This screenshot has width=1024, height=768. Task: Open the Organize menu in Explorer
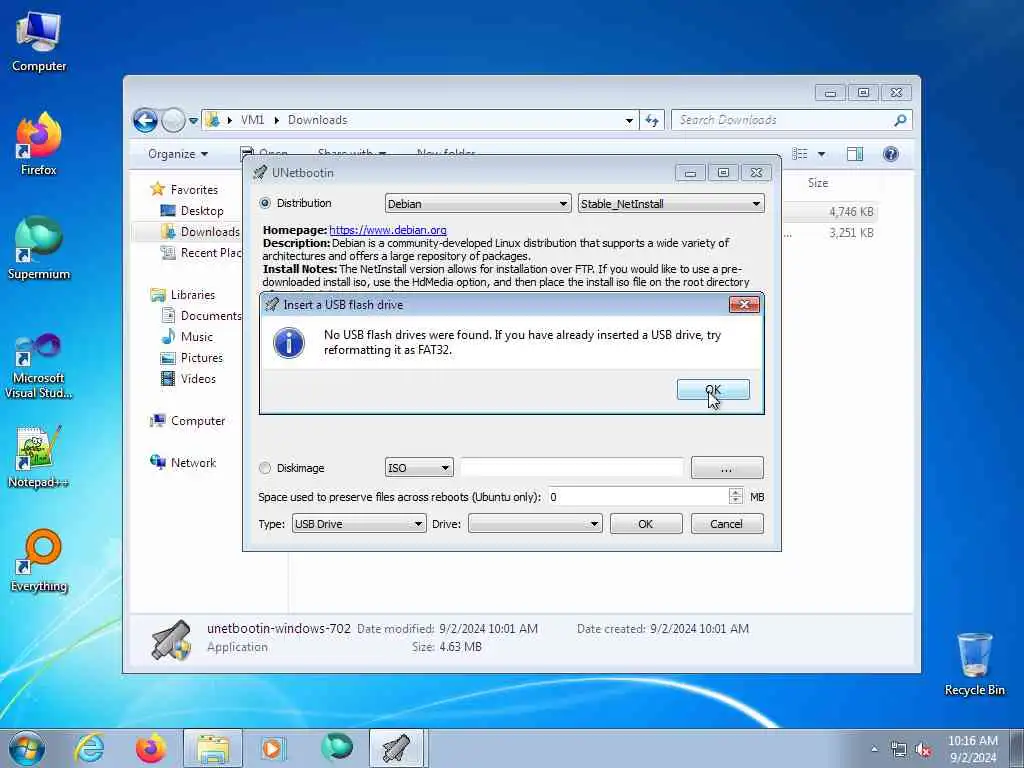click(178, 154)
